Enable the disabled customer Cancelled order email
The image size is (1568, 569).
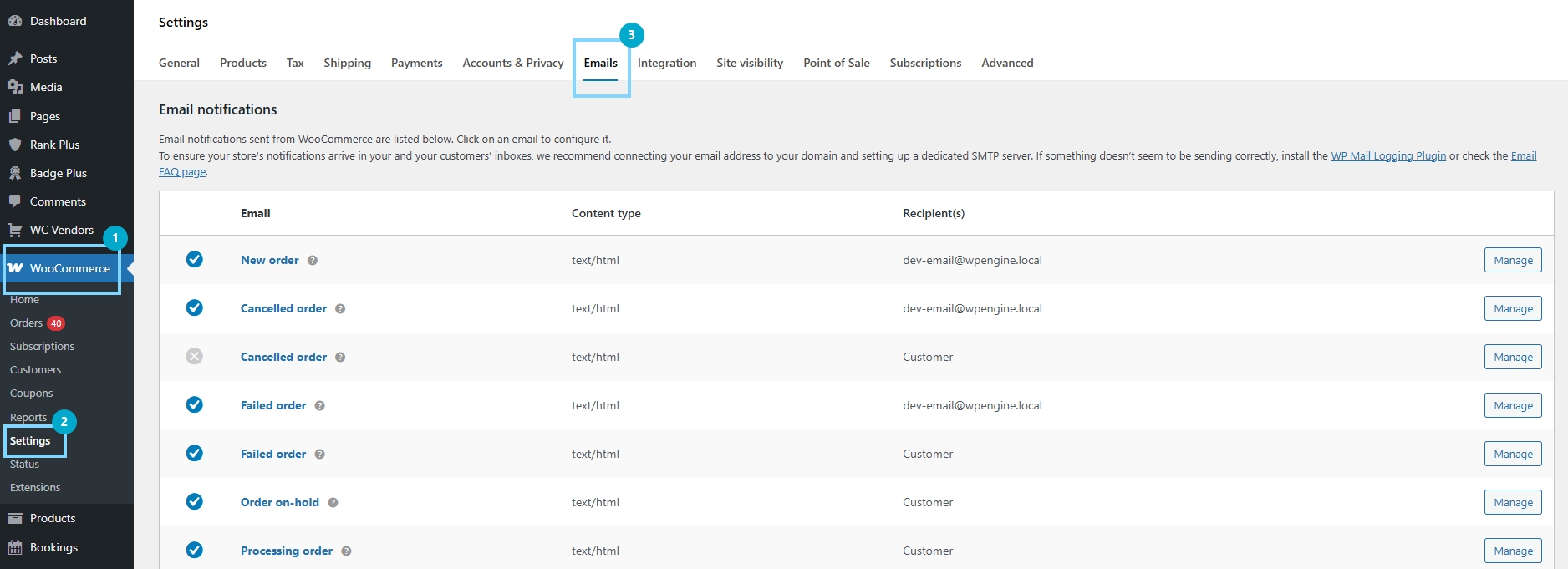(194, 357)
